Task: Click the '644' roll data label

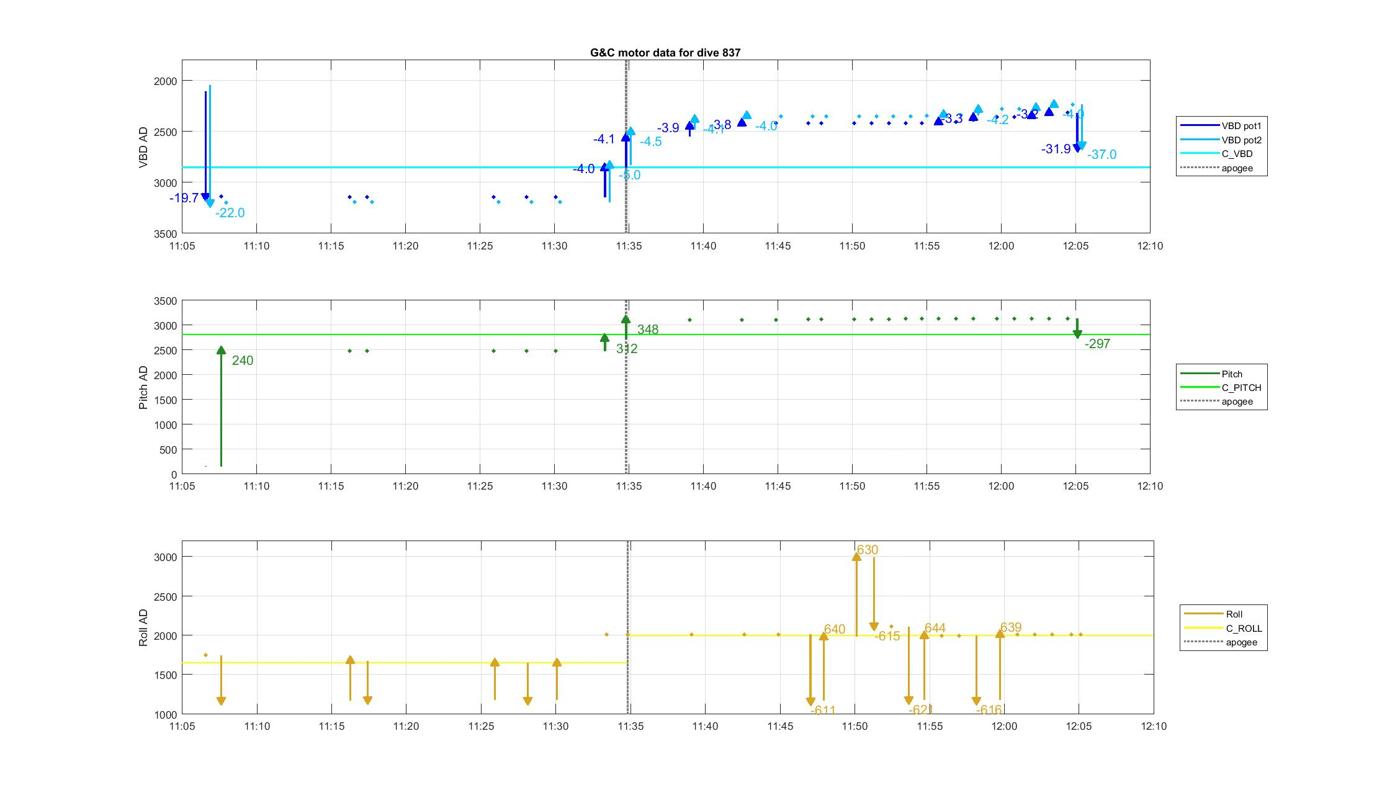Action: click(x=935, y=629)
